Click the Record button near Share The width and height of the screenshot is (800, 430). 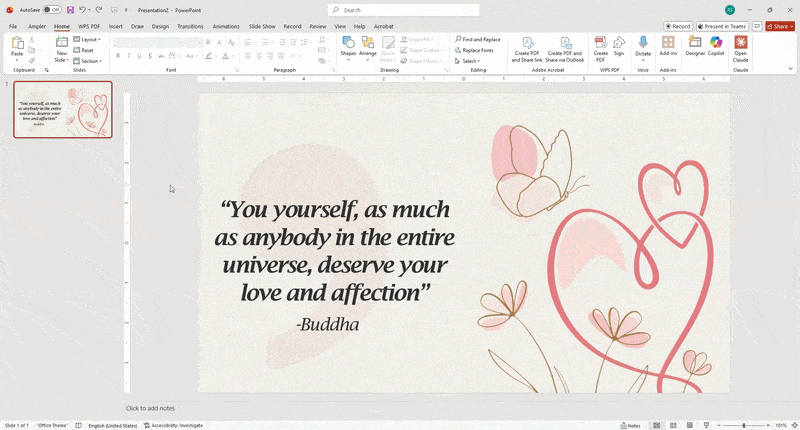click(x=678, y=26)
